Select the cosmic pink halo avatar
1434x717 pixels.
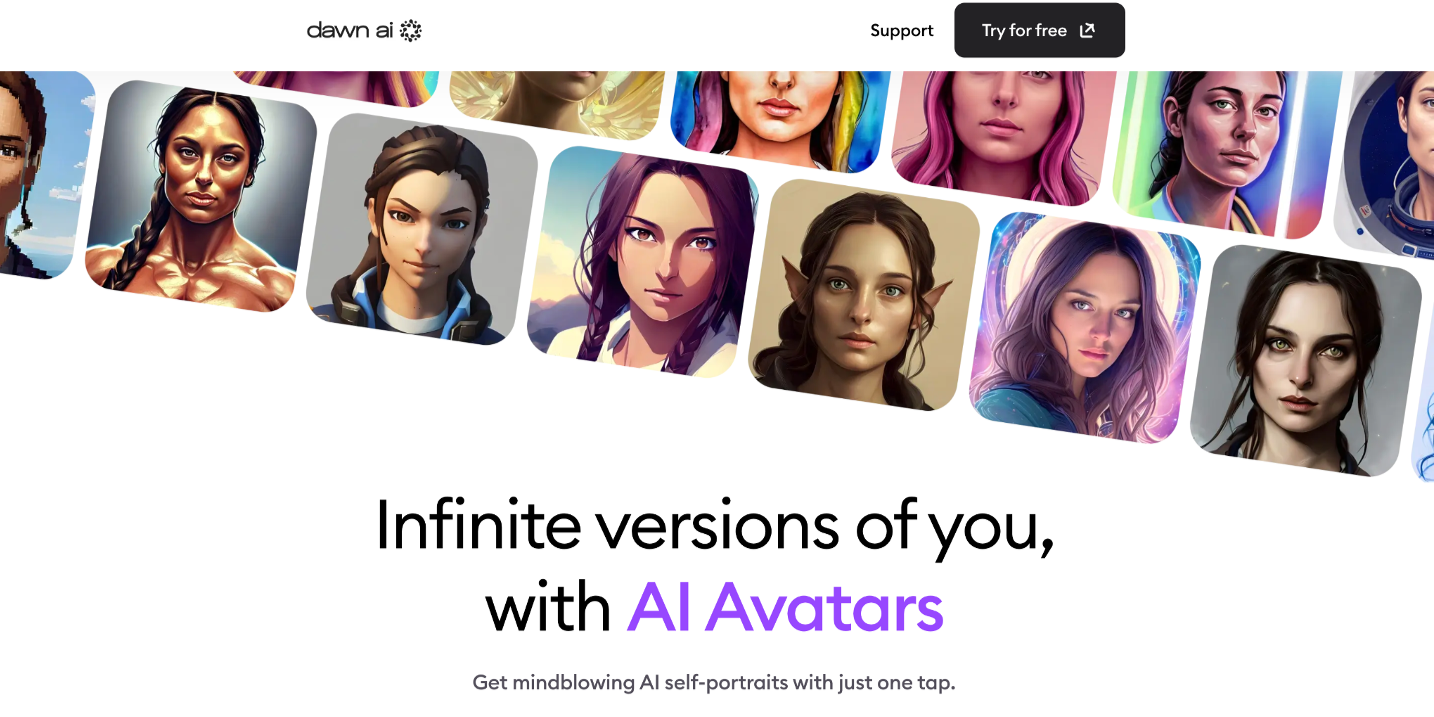coord(1085,328)
